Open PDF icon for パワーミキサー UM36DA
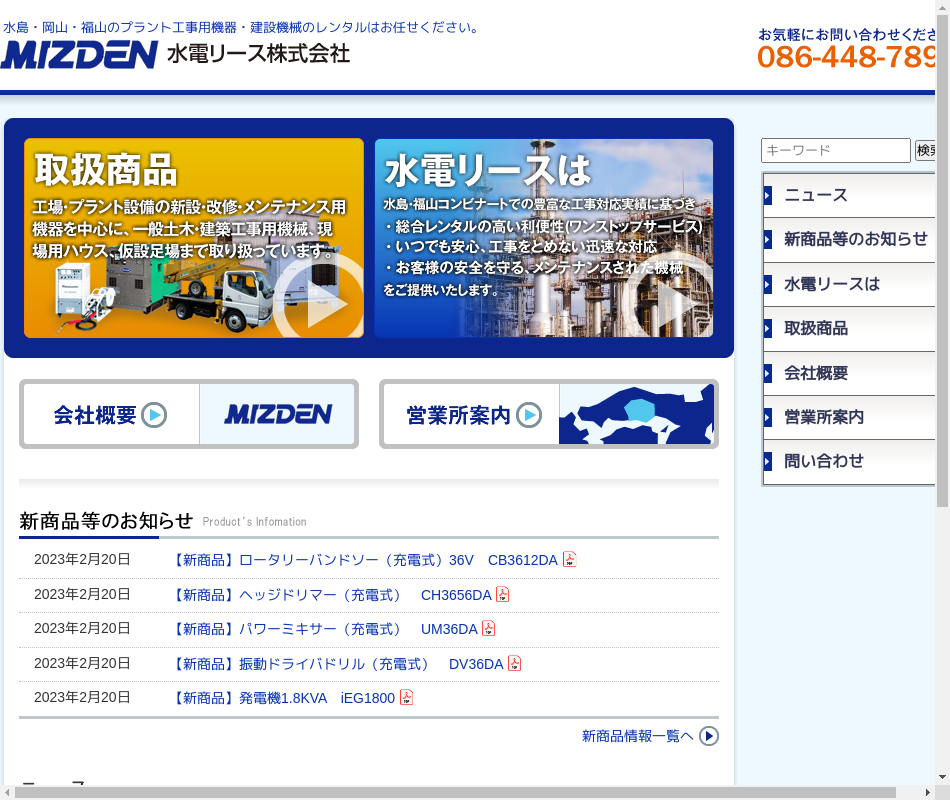Image resolution: width=950 pixels, height=800 pixels. [489, 629]
